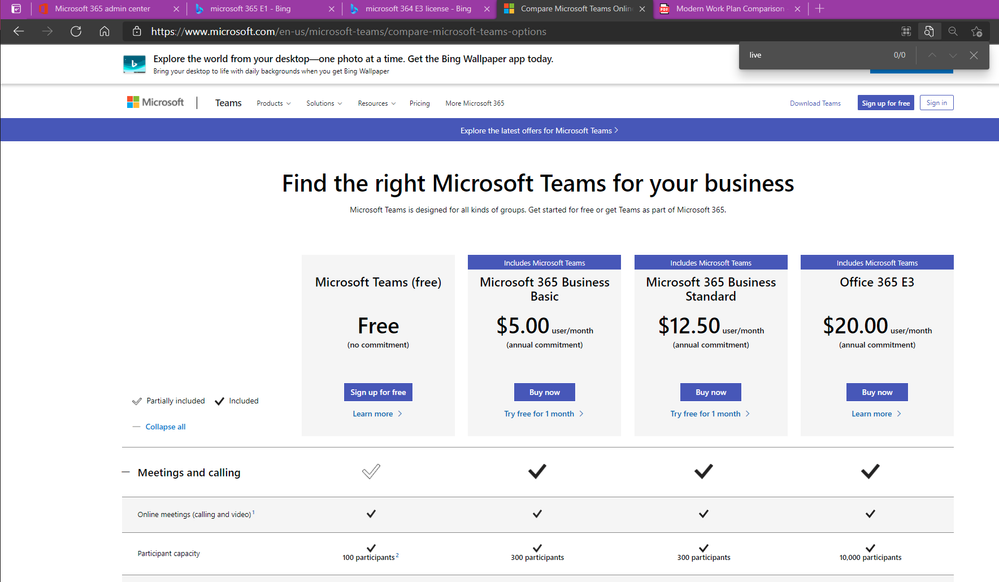Close the microsoft 364 E3 license tab
999x582 pixels.
point(487,9)
